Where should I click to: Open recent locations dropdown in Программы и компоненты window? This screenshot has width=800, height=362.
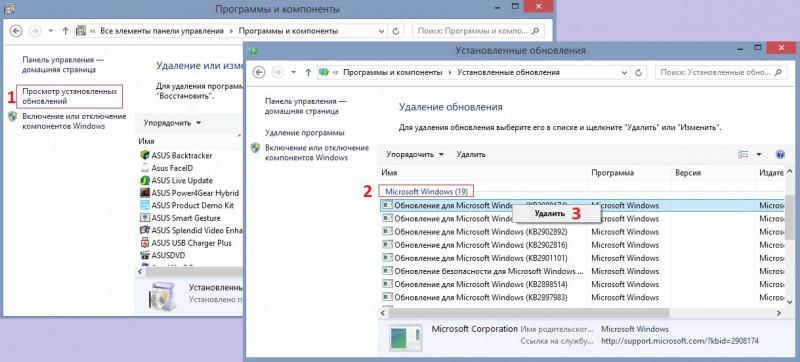(x=51, y=31)
